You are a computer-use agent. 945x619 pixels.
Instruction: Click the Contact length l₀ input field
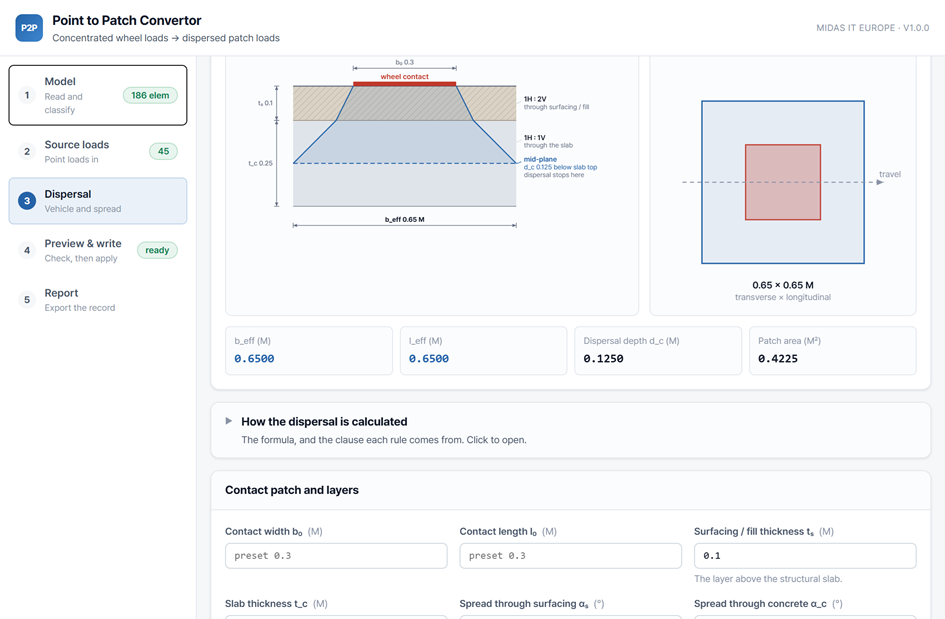[570, 556]
